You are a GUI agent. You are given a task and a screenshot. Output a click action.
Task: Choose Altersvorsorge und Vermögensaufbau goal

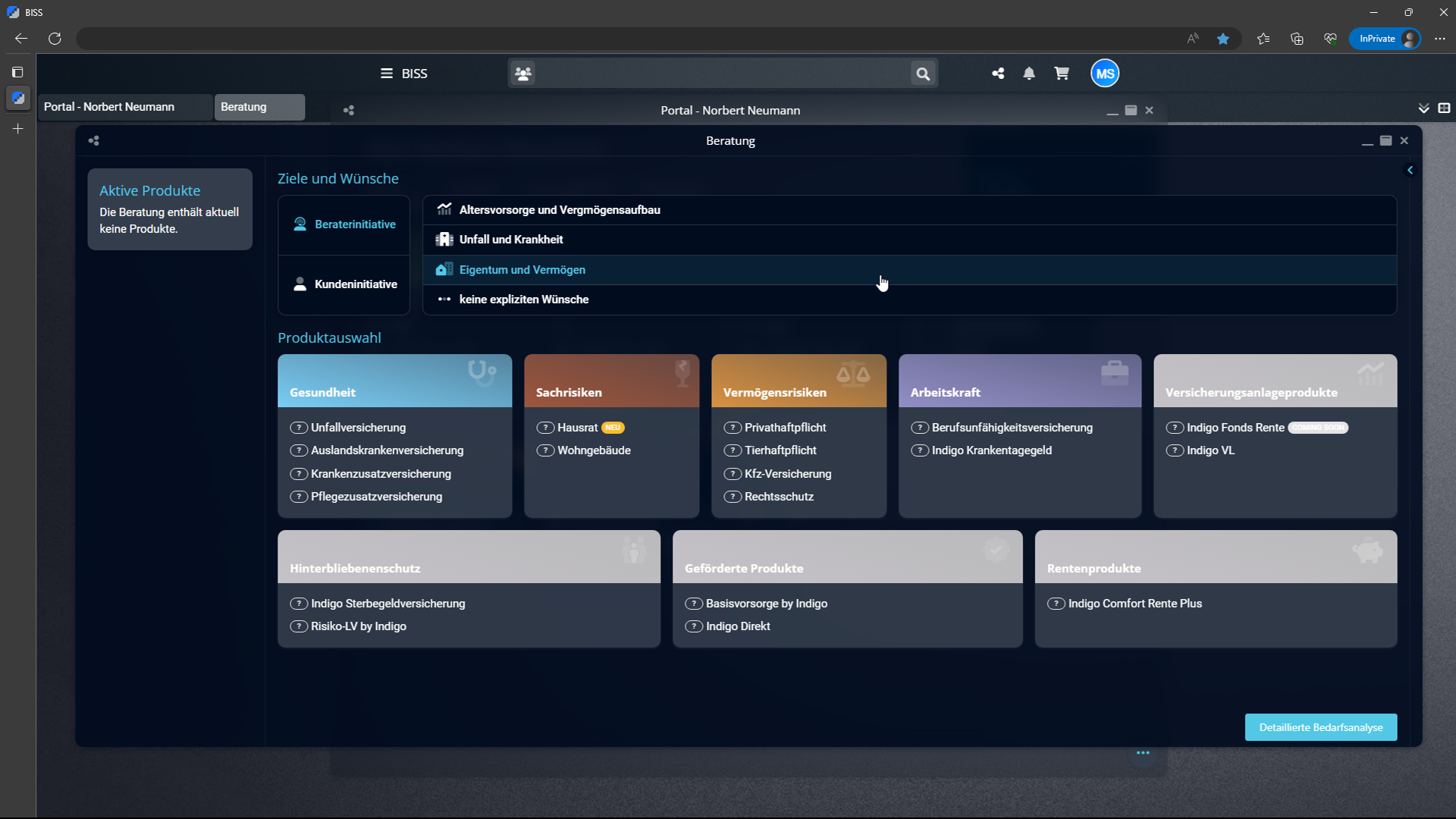coord(560,210)
